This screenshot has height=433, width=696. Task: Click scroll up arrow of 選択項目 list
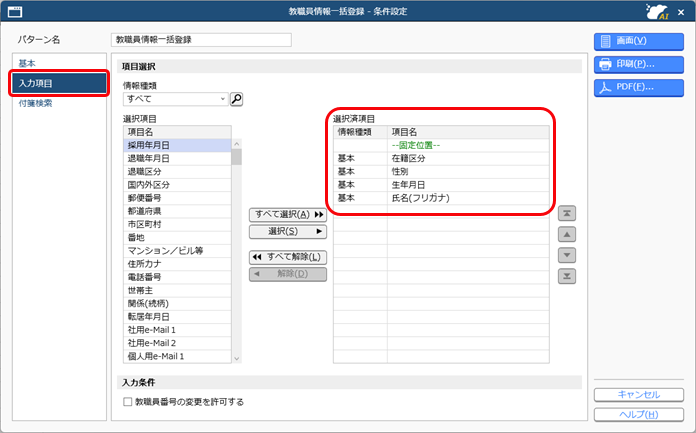point(237,144)
